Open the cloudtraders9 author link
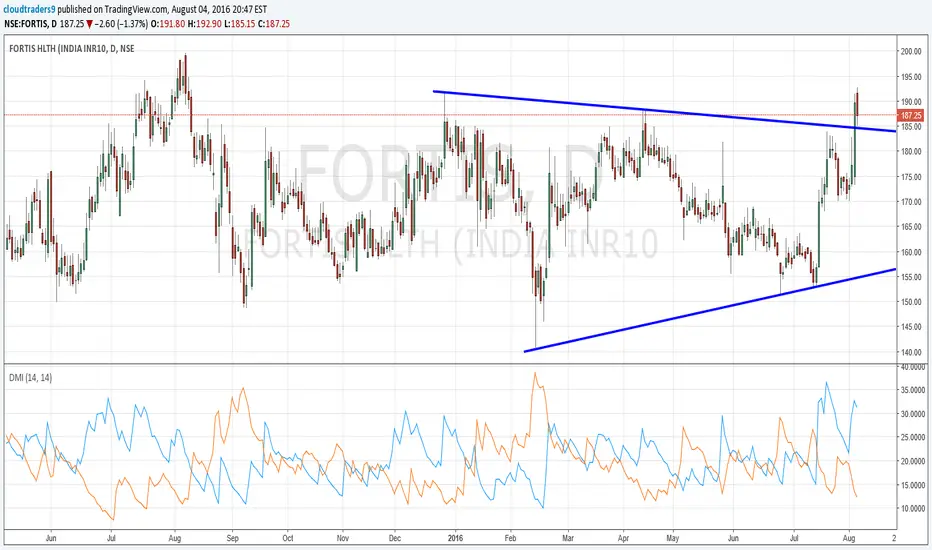Viewport: 932px width, 550px height. (x=30, y=10)
